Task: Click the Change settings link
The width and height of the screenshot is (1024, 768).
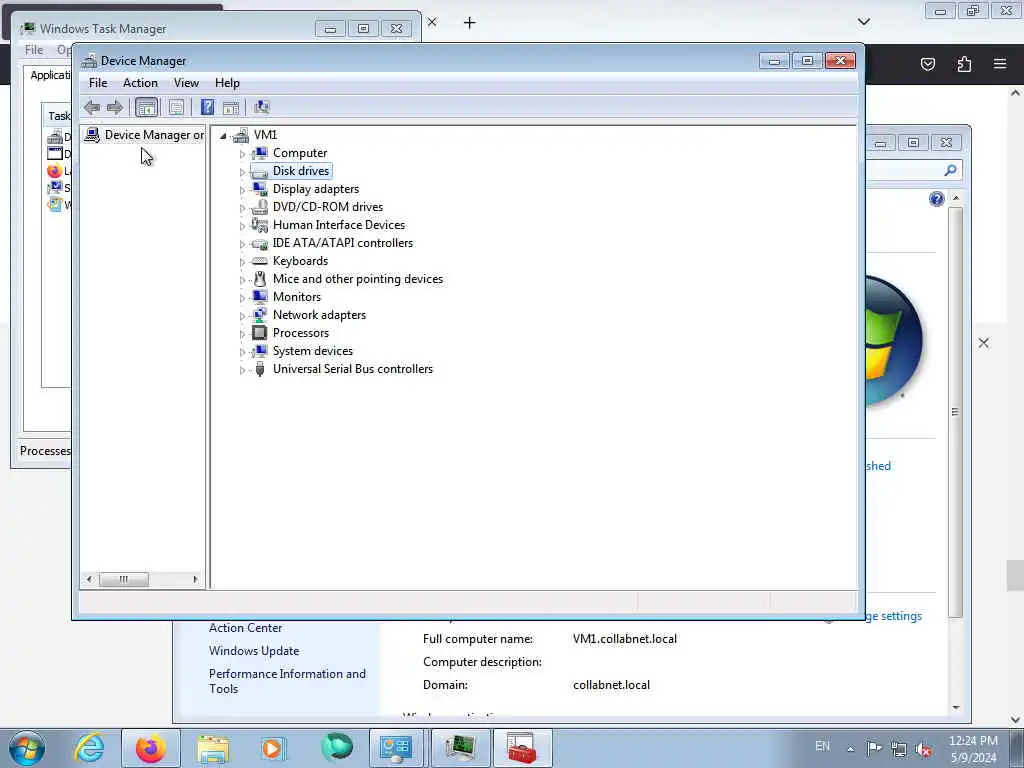Action: [893, 616]
